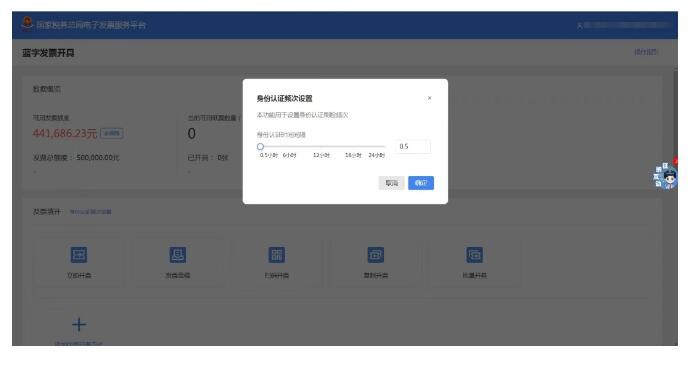690x370 pixels.
Task: Click the 24小时 mark on the slider
Action: [377, 155]
